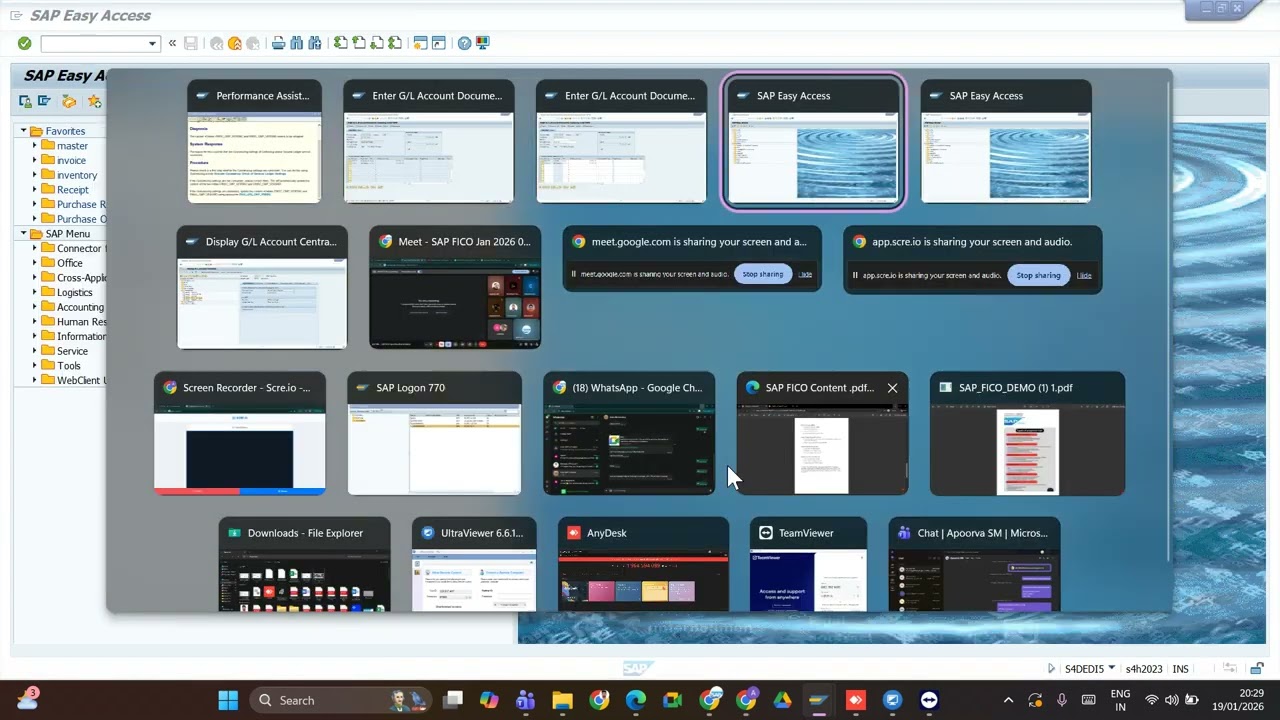The height and width of the screenshot is (720, 1280).
Task: Click the Find Next binoculars-plus icon
Action: tap(314, 43)
